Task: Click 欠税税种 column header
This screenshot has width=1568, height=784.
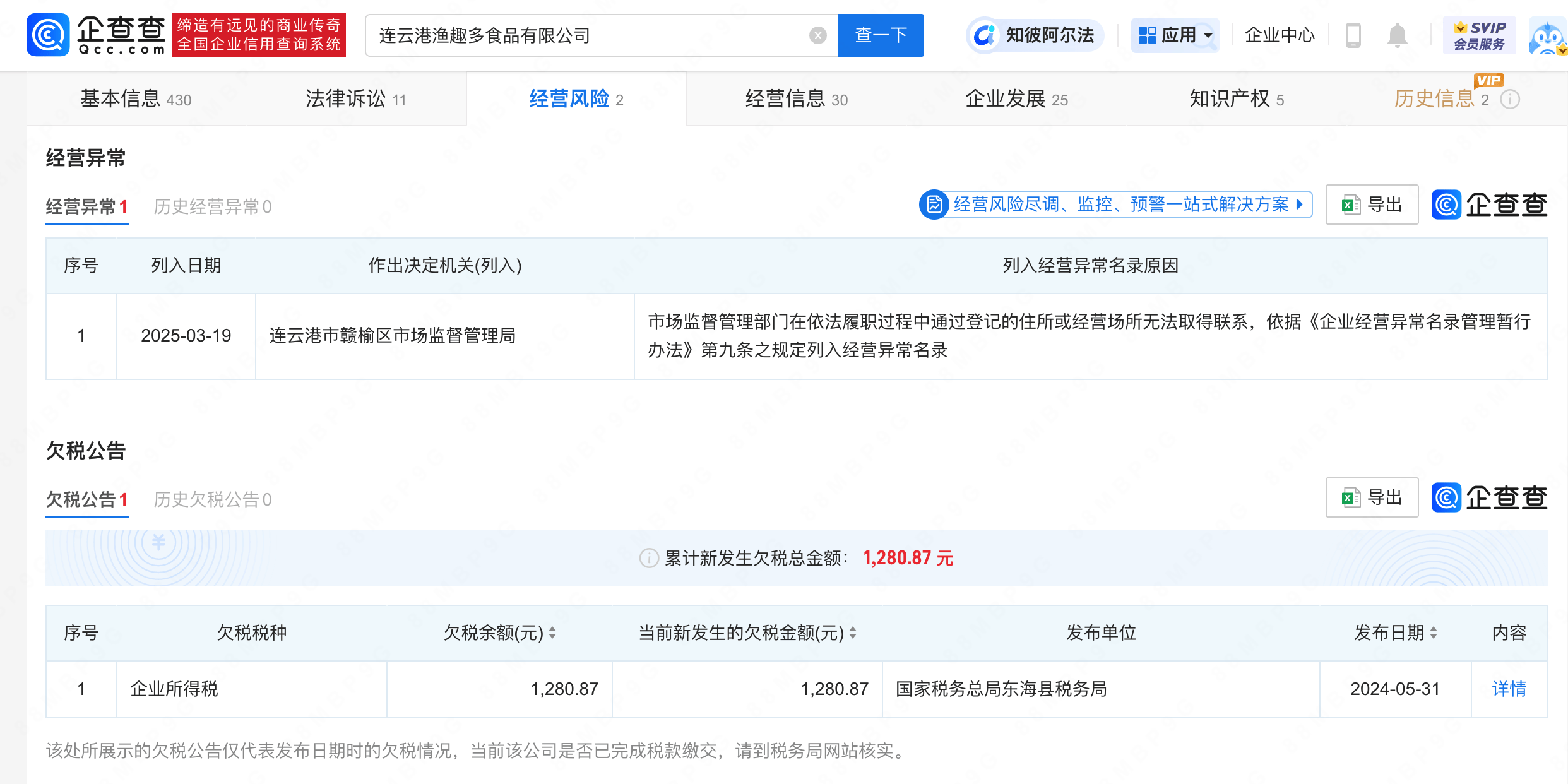Action: pyautogui.click(x=251, y=633)
